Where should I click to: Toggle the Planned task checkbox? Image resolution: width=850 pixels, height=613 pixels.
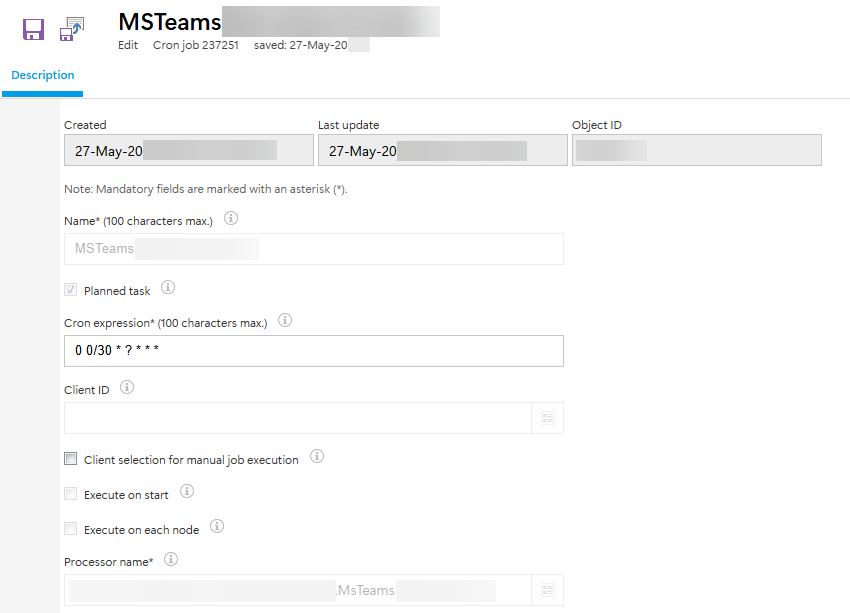(x=70, y=290)
